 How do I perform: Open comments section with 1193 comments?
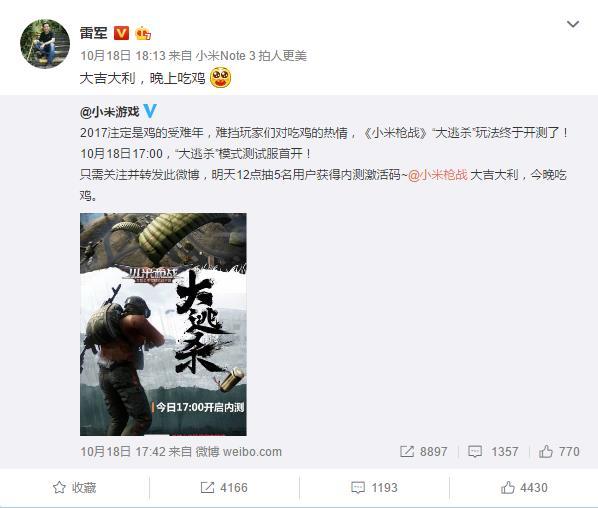click(374, 487)
